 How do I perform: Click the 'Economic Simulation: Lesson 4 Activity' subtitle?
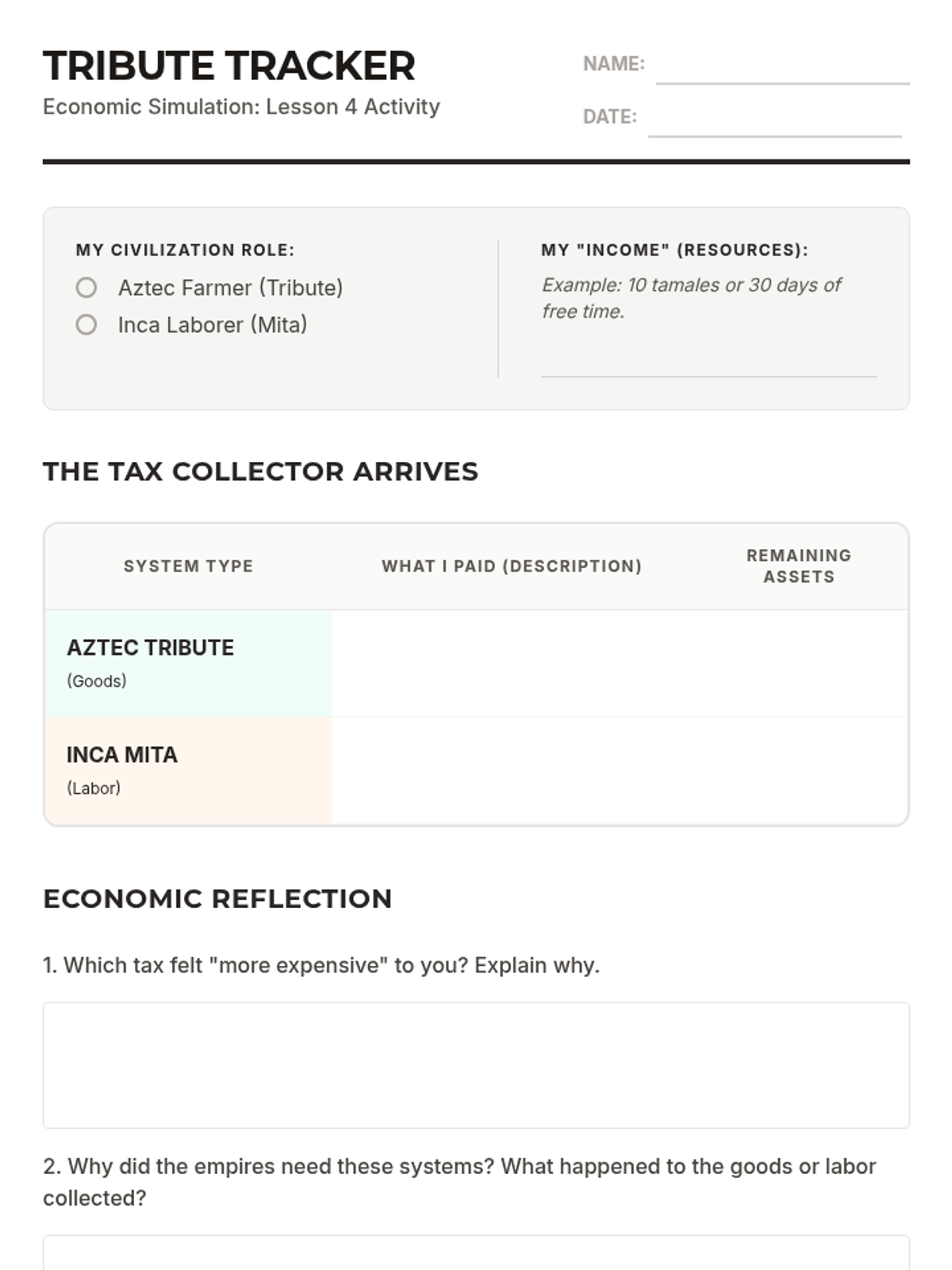(241, 106)
